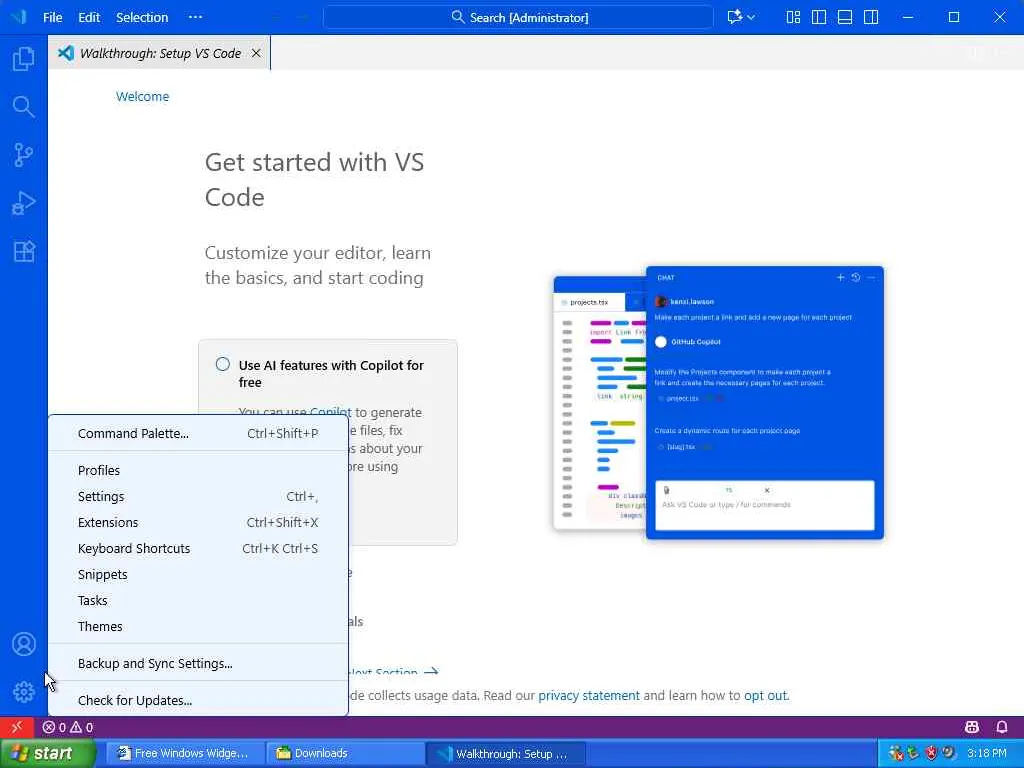1024x768 pixels.
Task: Open the Explorer view in activity bar
Action: tap(24, 59)
